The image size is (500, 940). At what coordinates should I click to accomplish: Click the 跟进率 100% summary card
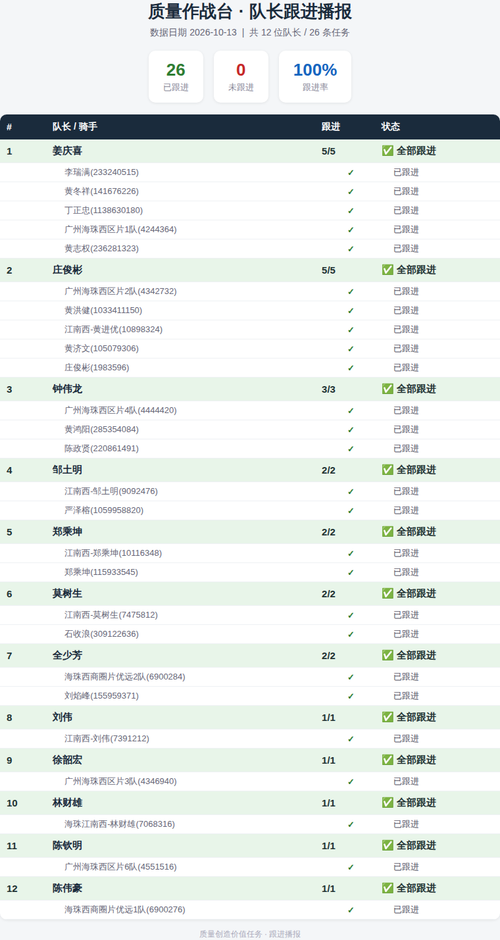315,77
